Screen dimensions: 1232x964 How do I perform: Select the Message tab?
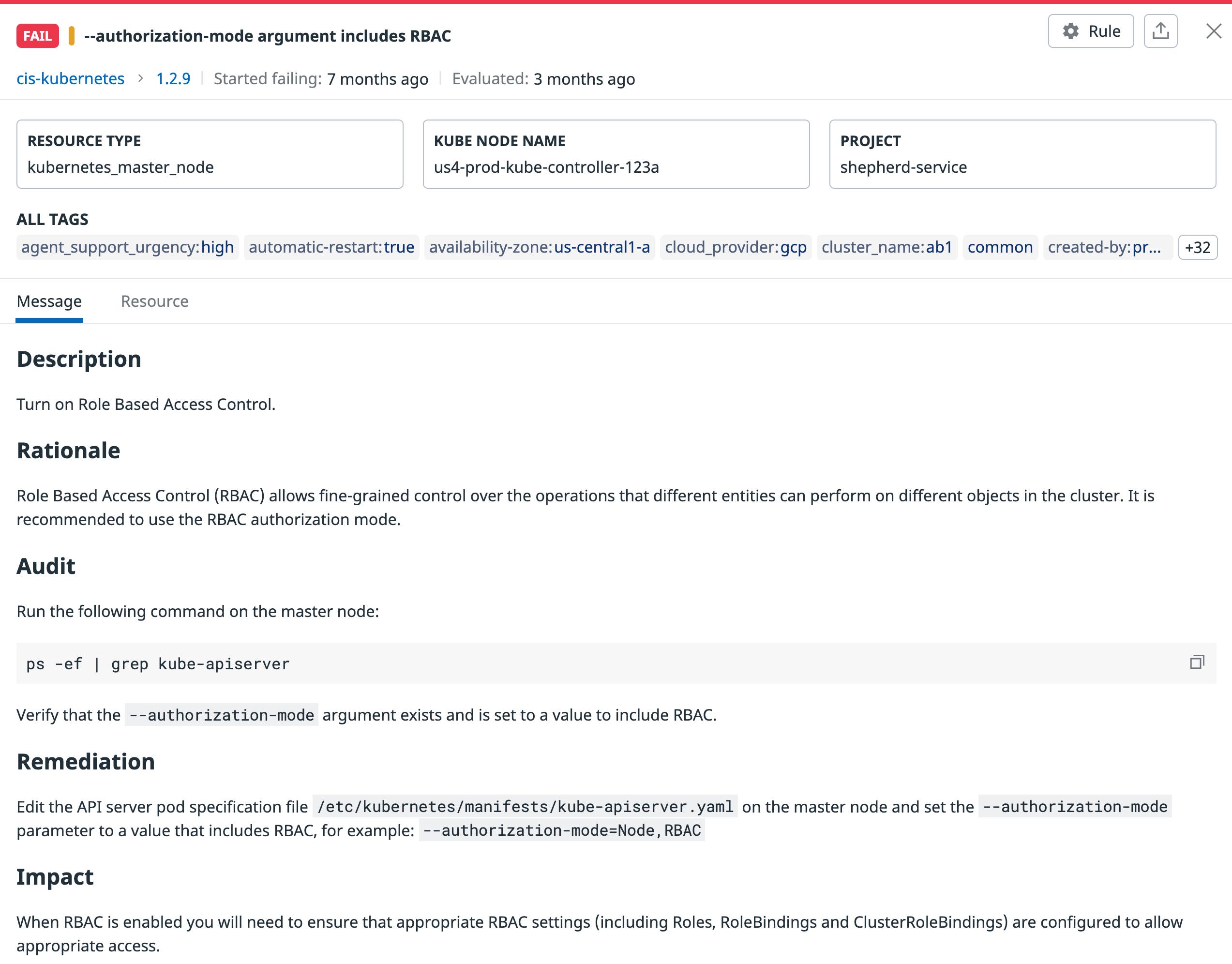tap(49, 301)
